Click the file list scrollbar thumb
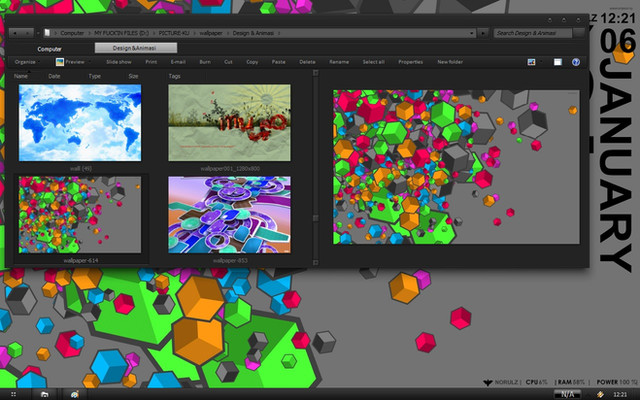 click(x=316, y=218)
